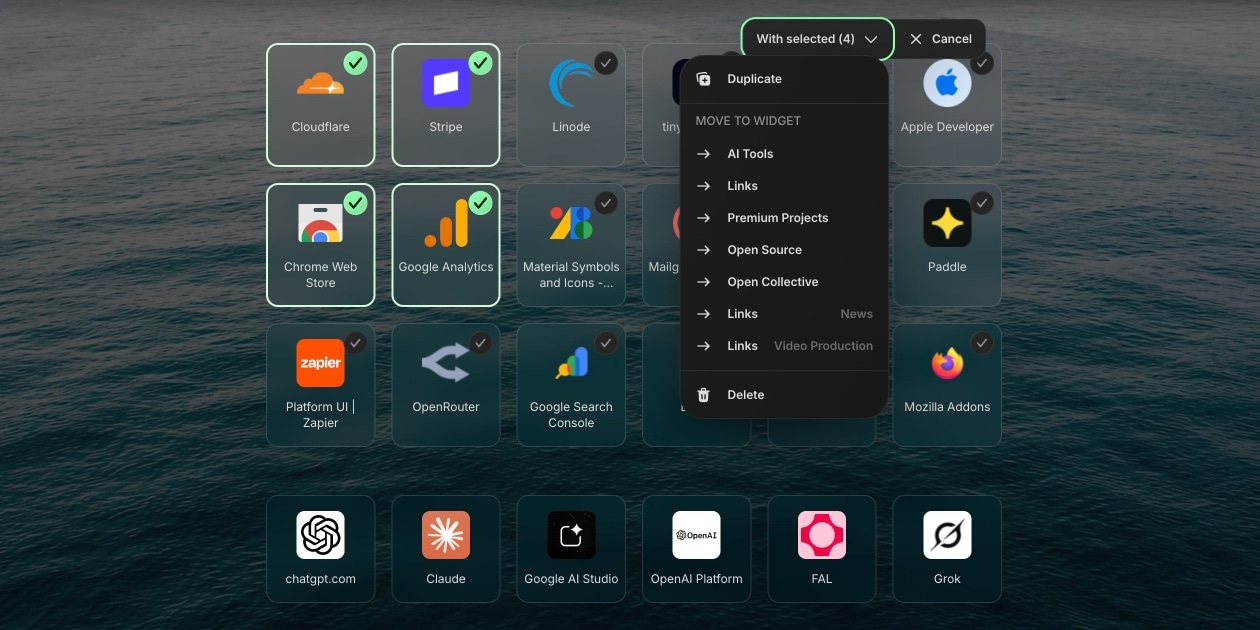Open the Cloudflare bookmark icon
Screen dimensions: 1260x630
point(320,84)
